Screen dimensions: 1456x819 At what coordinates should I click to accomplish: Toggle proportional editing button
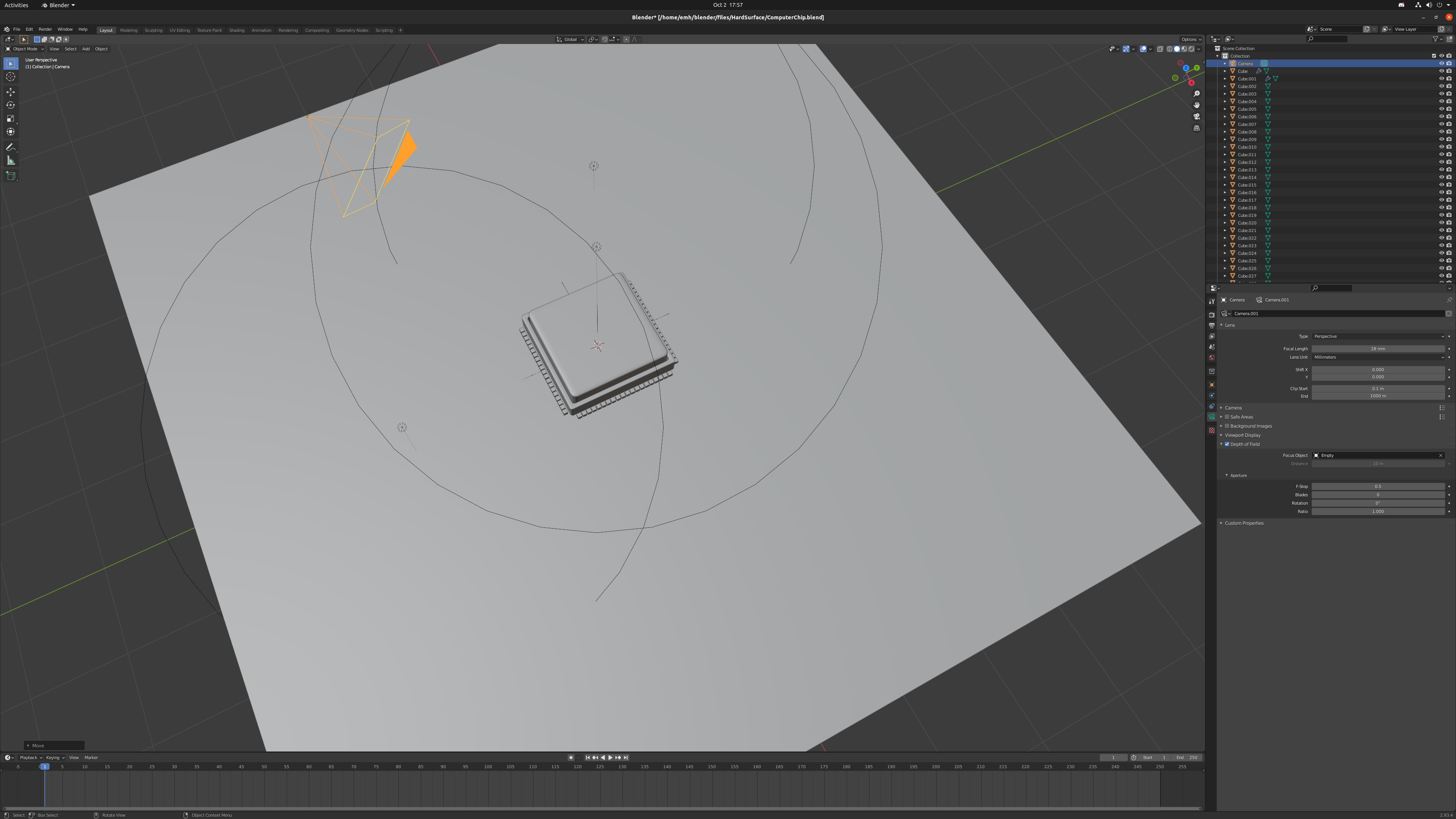[626, 39]
